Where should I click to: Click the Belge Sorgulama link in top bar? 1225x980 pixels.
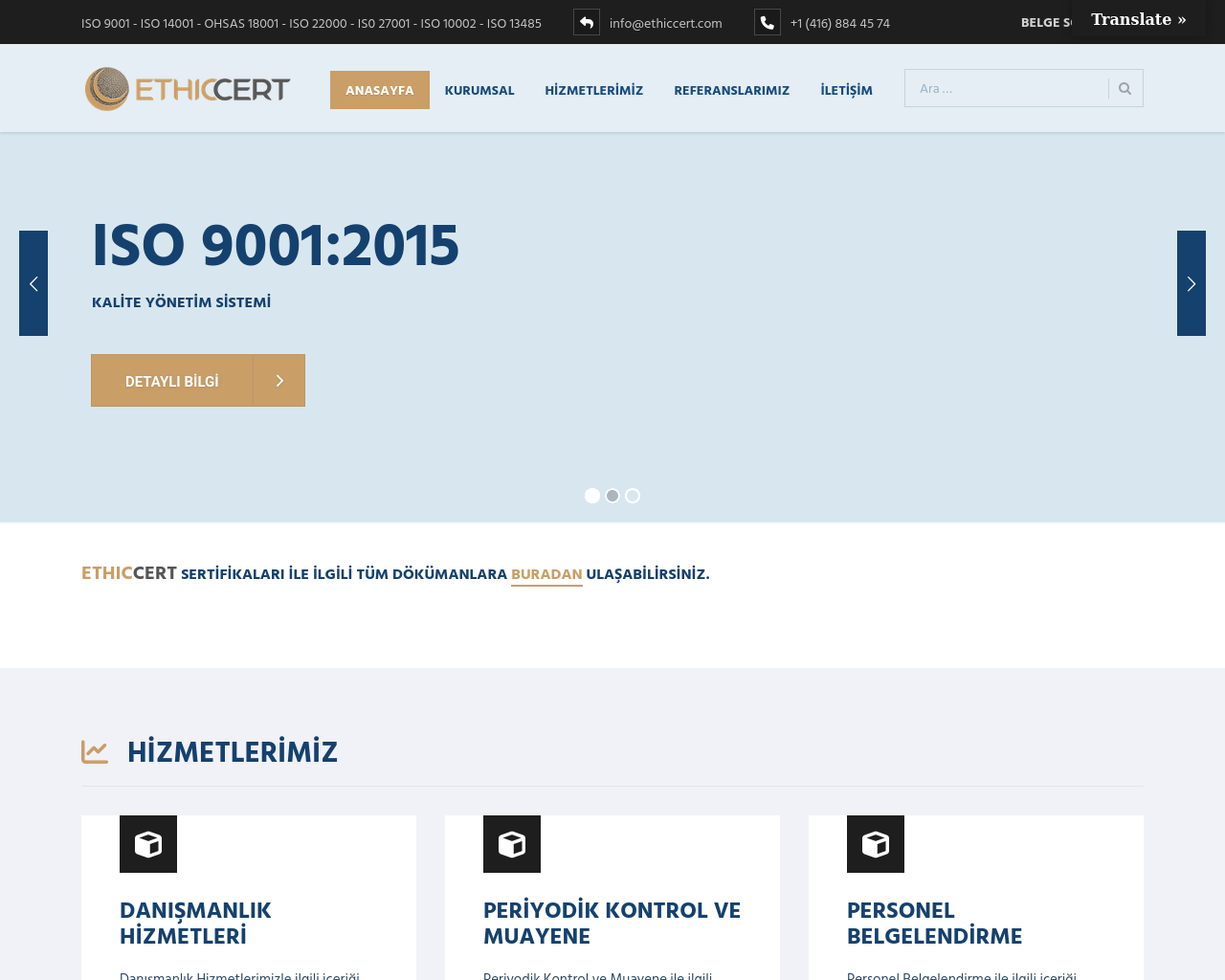pos(1047,22)
